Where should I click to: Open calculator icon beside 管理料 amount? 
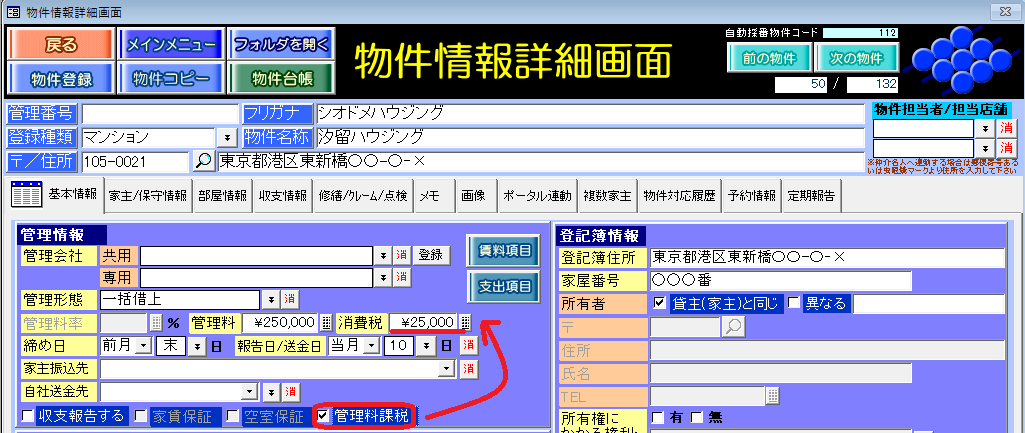[327, 323]
